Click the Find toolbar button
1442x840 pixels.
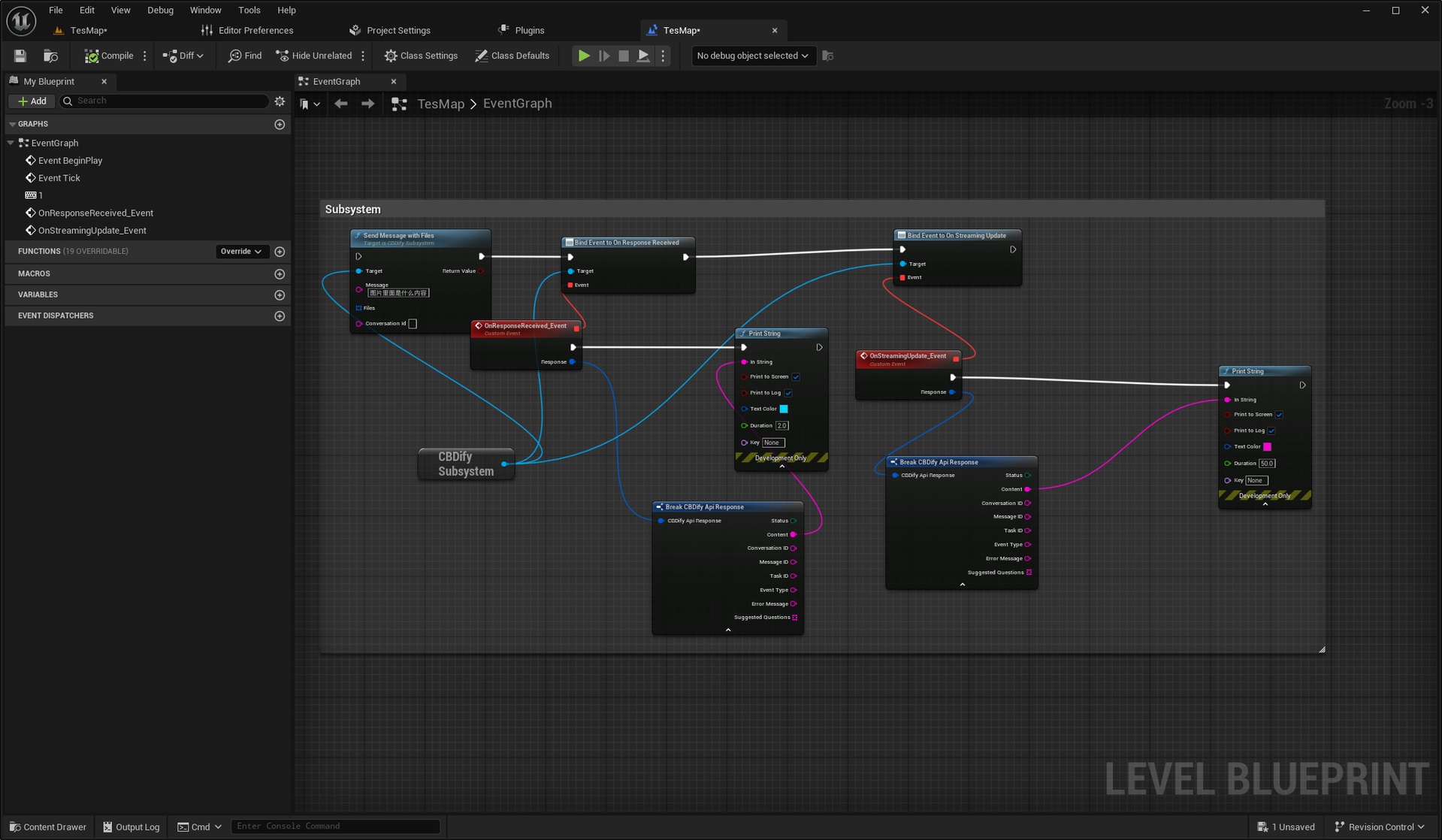tap(245, 56)
